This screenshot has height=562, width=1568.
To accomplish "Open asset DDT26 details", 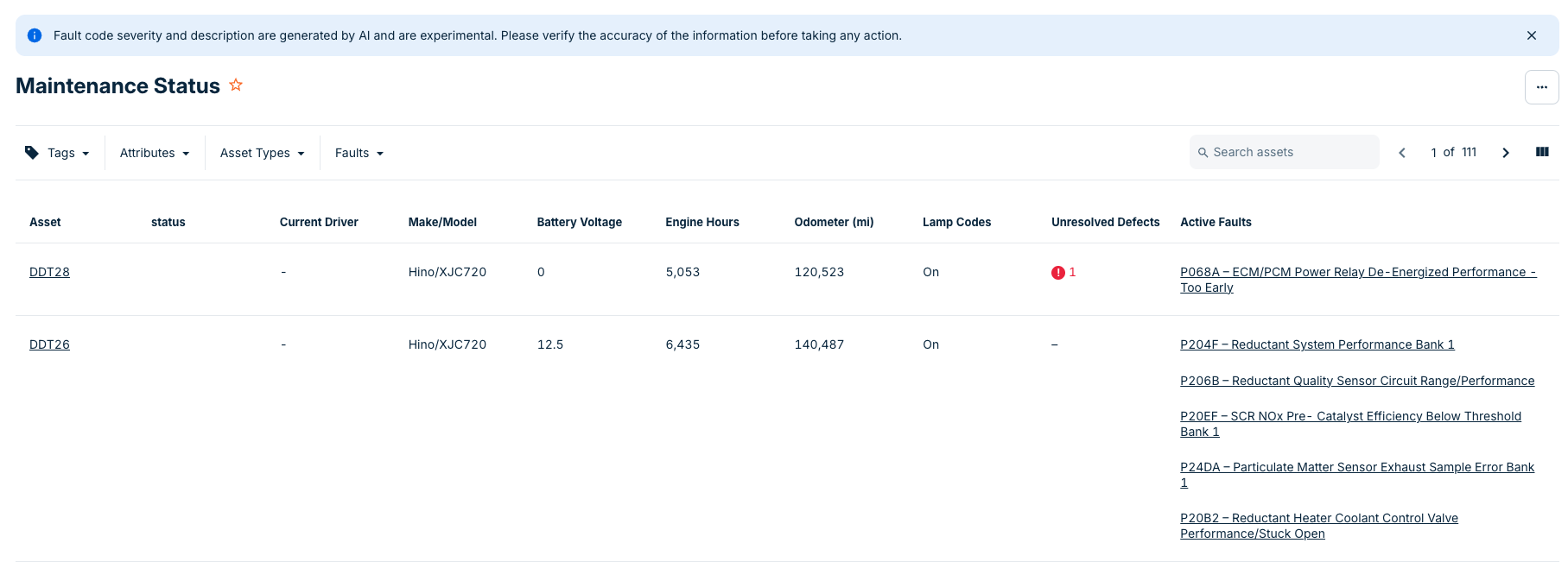I will pos(49,344).
